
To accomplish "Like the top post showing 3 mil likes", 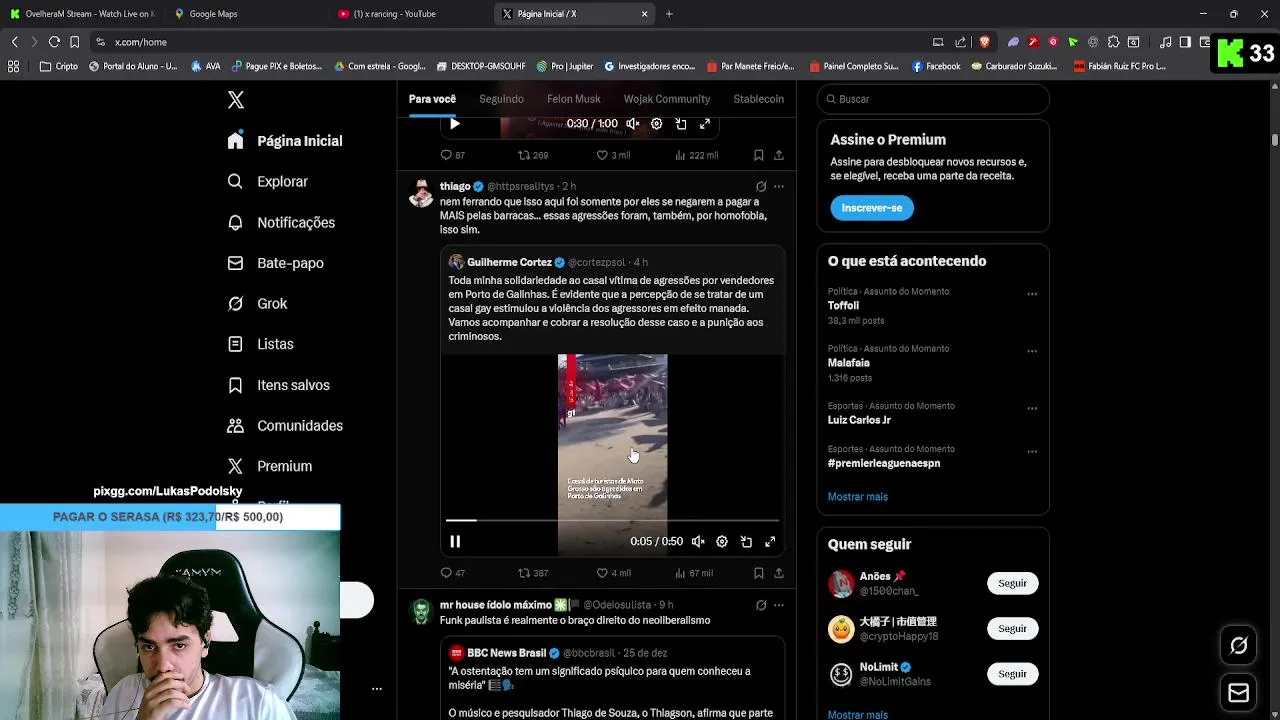I will point(613,155).
